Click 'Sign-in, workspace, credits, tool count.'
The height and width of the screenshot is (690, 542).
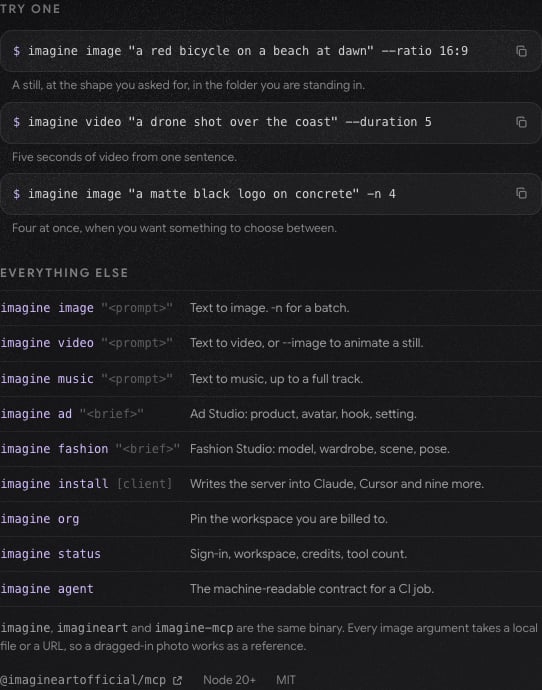coord(298,554)
